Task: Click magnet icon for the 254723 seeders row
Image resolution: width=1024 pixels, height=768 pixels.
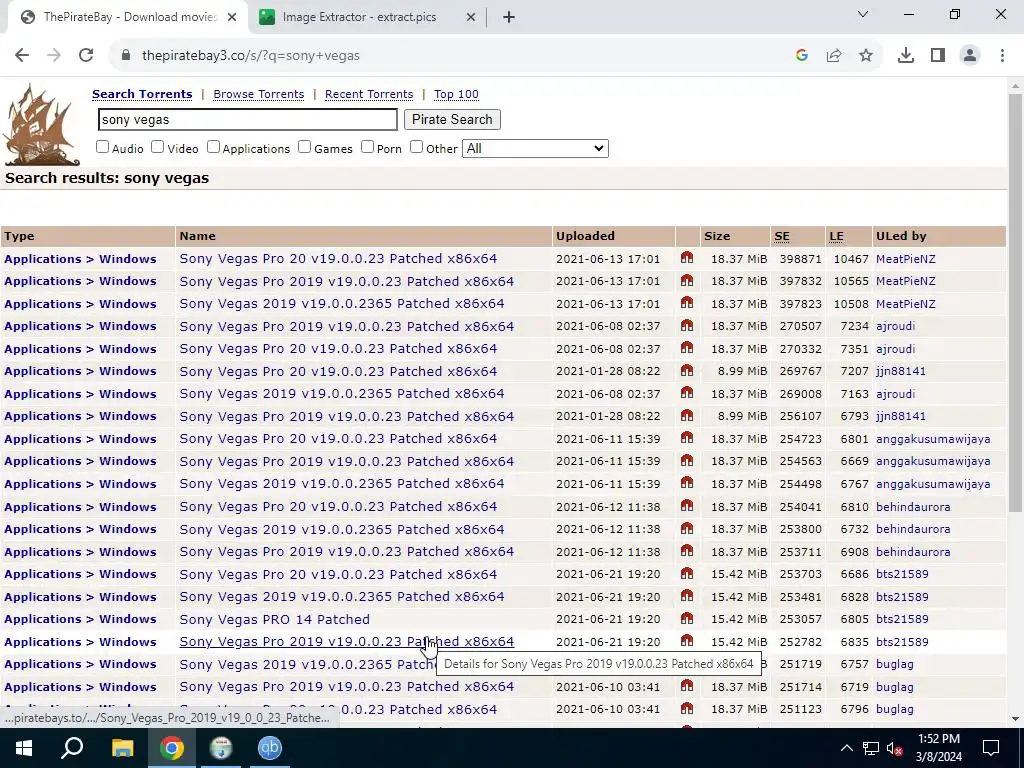Action: pyautogui.click(x=686, y=438)
